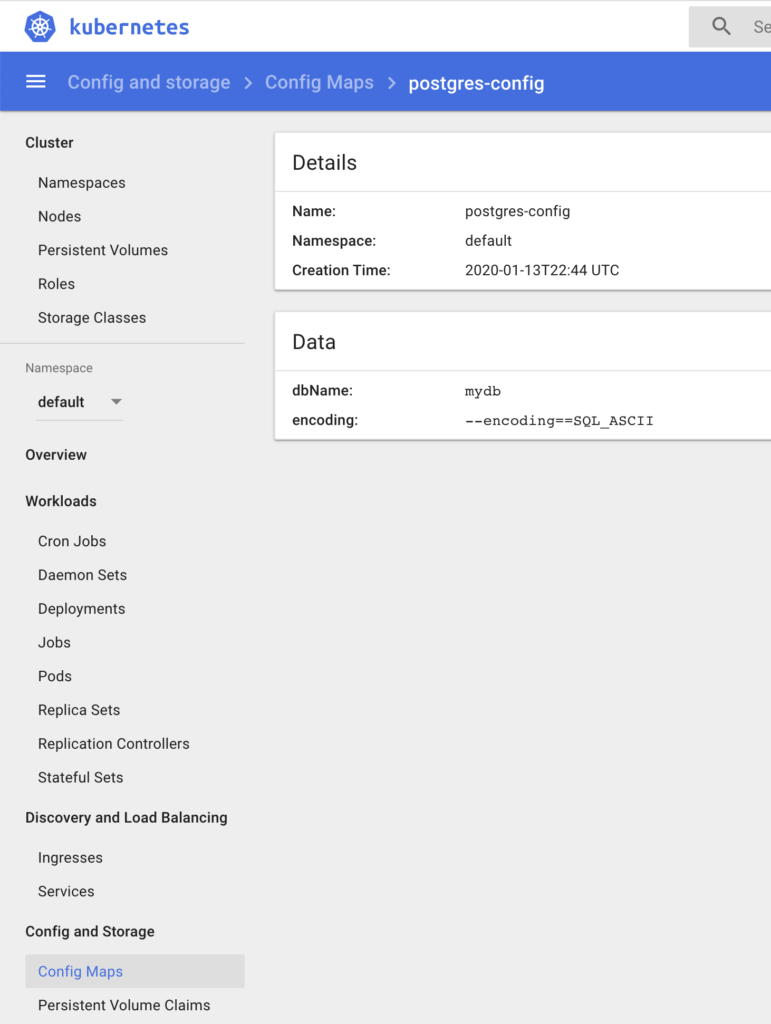Select Config Maps in sidebar
Viewport: 771px width, 1024px height.
pyautogui.click(x=135, y=971)
